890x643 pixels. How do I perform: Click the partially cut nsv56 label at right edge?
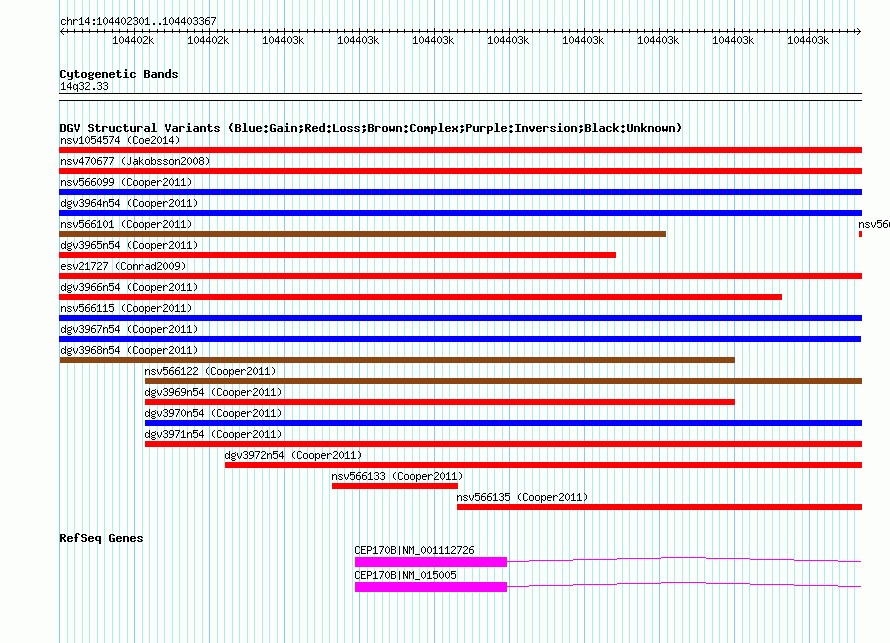(874, 224)
